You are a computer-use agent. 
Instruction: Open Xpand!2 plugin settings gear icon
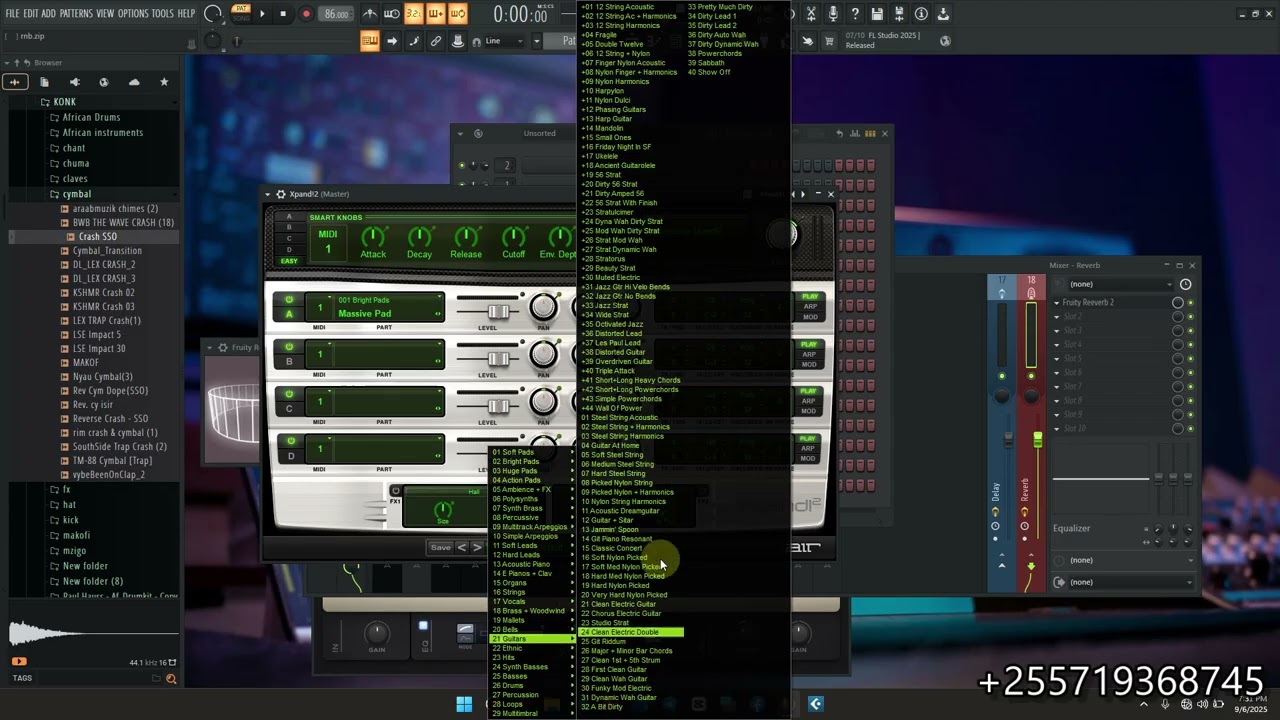click(281, 194)
